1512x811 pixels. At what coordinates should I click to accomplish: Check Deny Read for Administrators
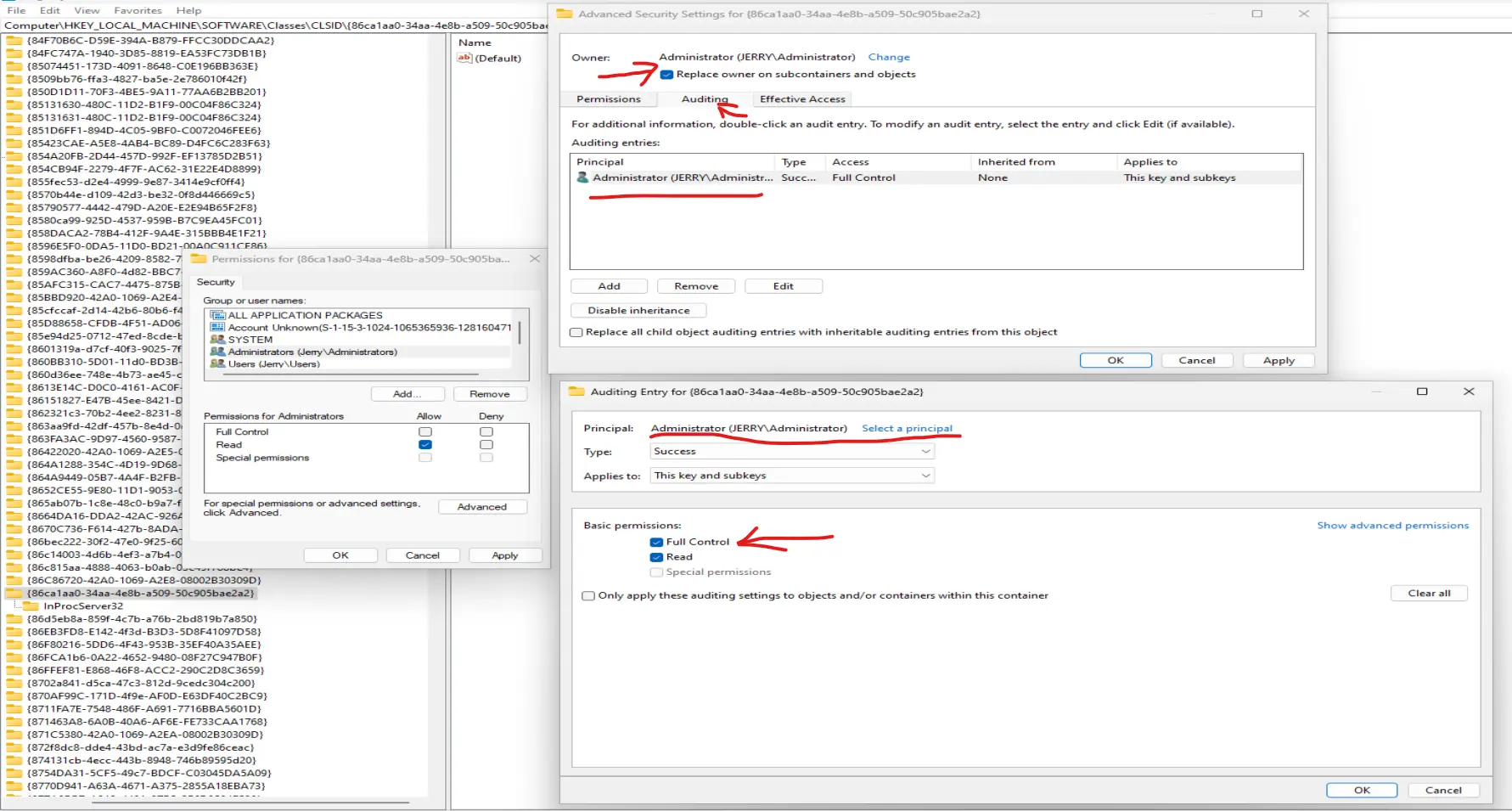[x=486, y=445]
